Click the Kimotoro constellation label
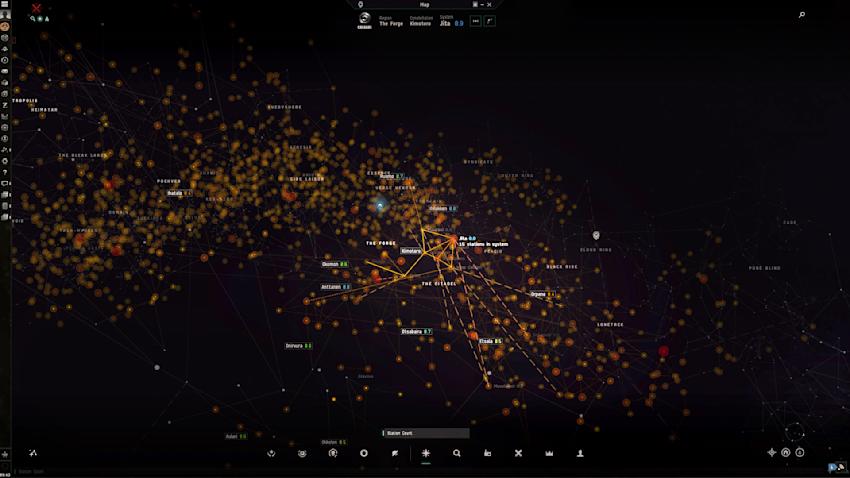This screenshot has width=850, height=478. 411,251
